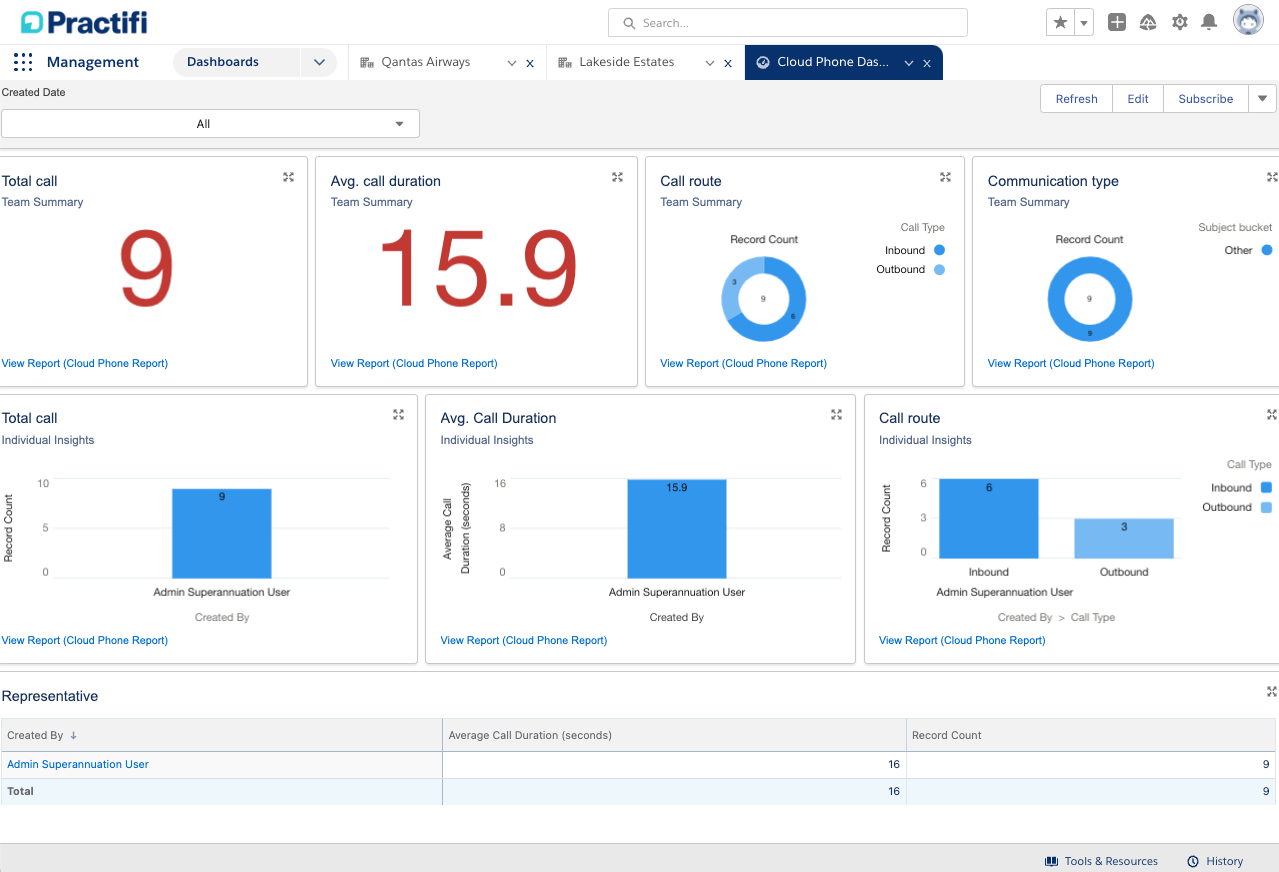The height and width of the screenshot is (872, 1279).
Task: Open the notifications bell icon
Action: (1210, 21)
